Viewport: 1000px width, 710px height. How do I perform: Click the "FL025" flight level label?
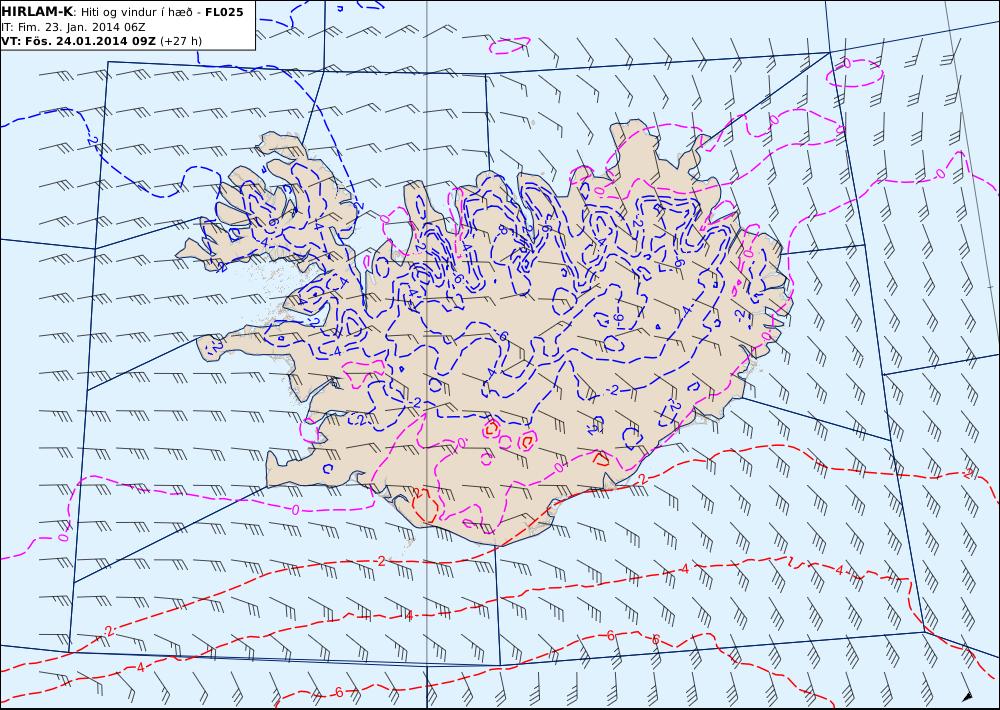pos(224,12)
